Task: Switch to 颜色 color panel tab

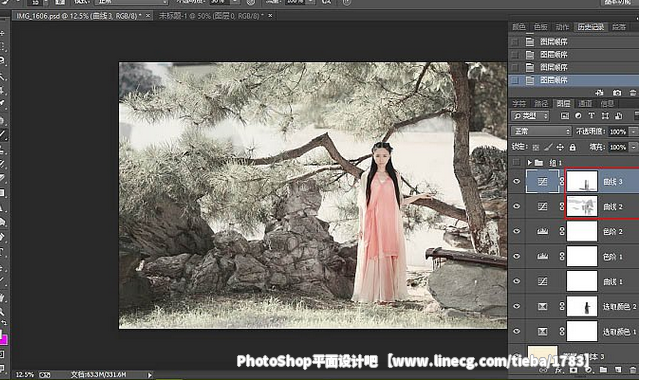Action: point(519,27)
